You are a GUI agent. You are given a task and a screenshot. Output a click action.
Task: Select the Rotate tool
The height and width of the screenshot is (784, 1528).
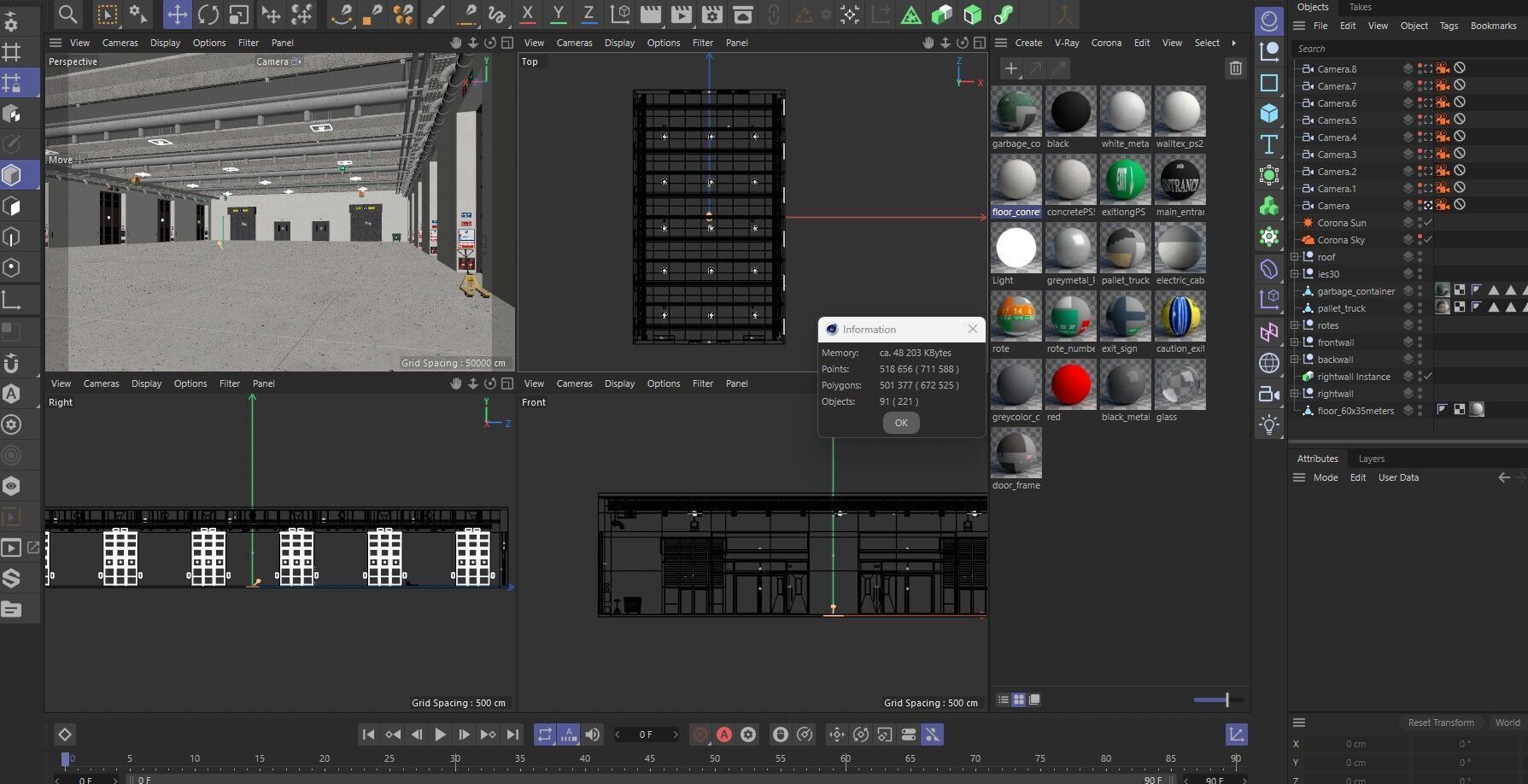click(208, 15)
